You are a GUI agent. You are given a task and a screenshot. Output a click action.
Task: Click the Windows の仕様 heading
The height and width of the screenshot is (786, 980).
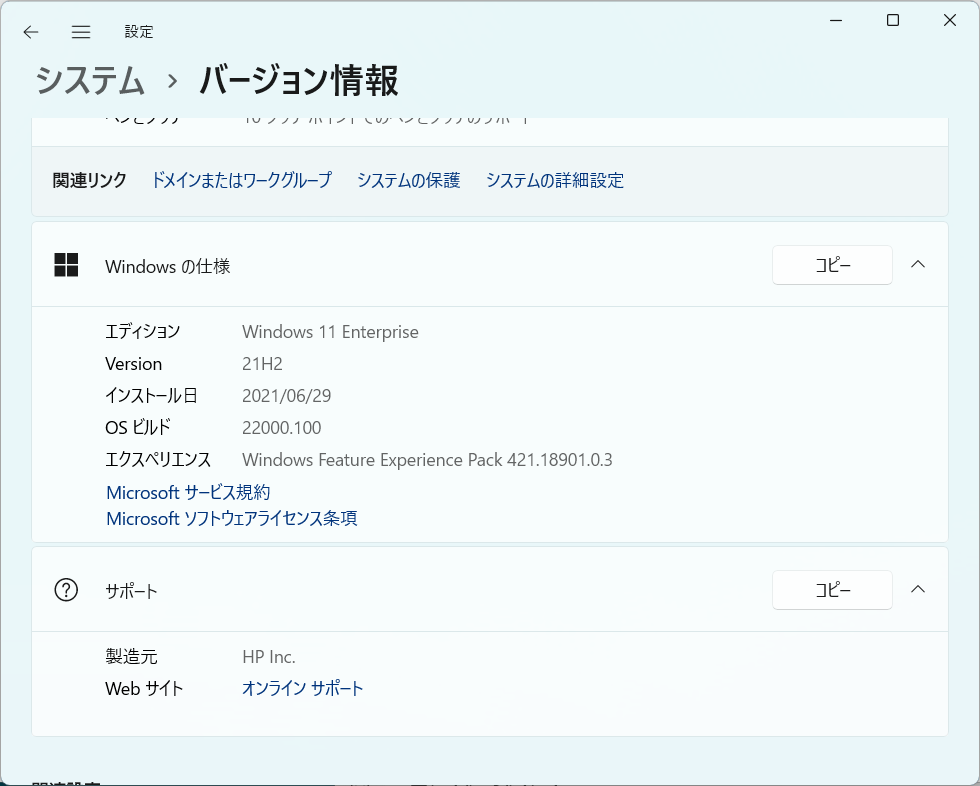point(168,266)
